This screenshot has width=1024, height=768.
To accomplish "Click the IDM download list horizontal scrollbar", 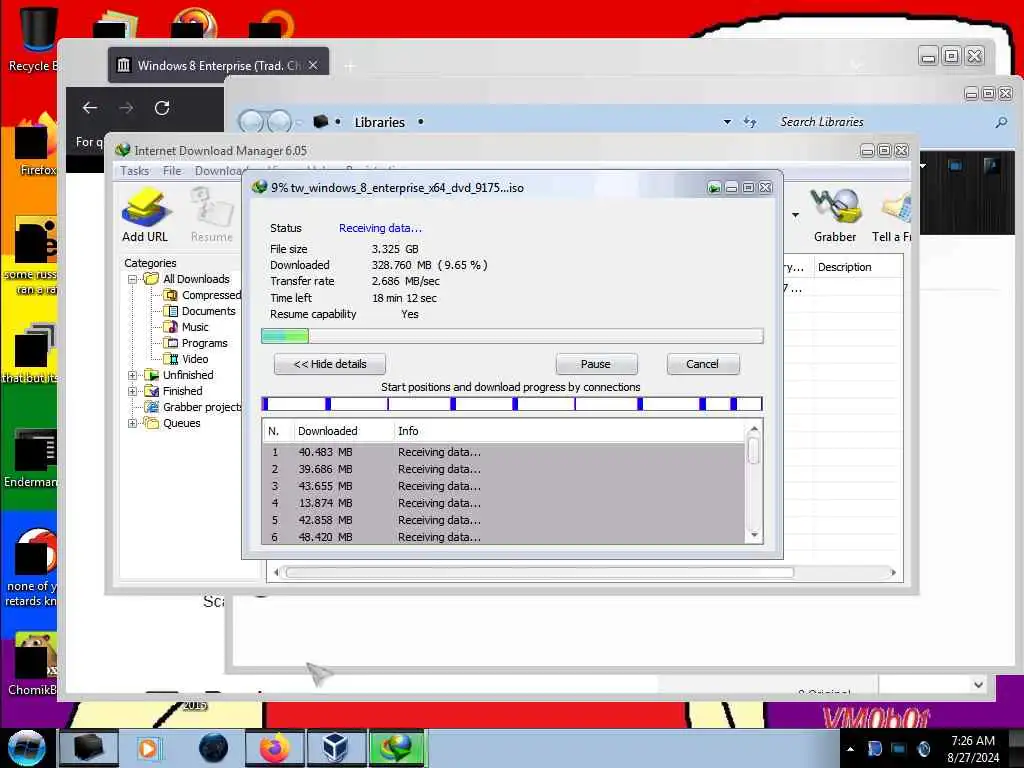I will [x=539, y=573].
